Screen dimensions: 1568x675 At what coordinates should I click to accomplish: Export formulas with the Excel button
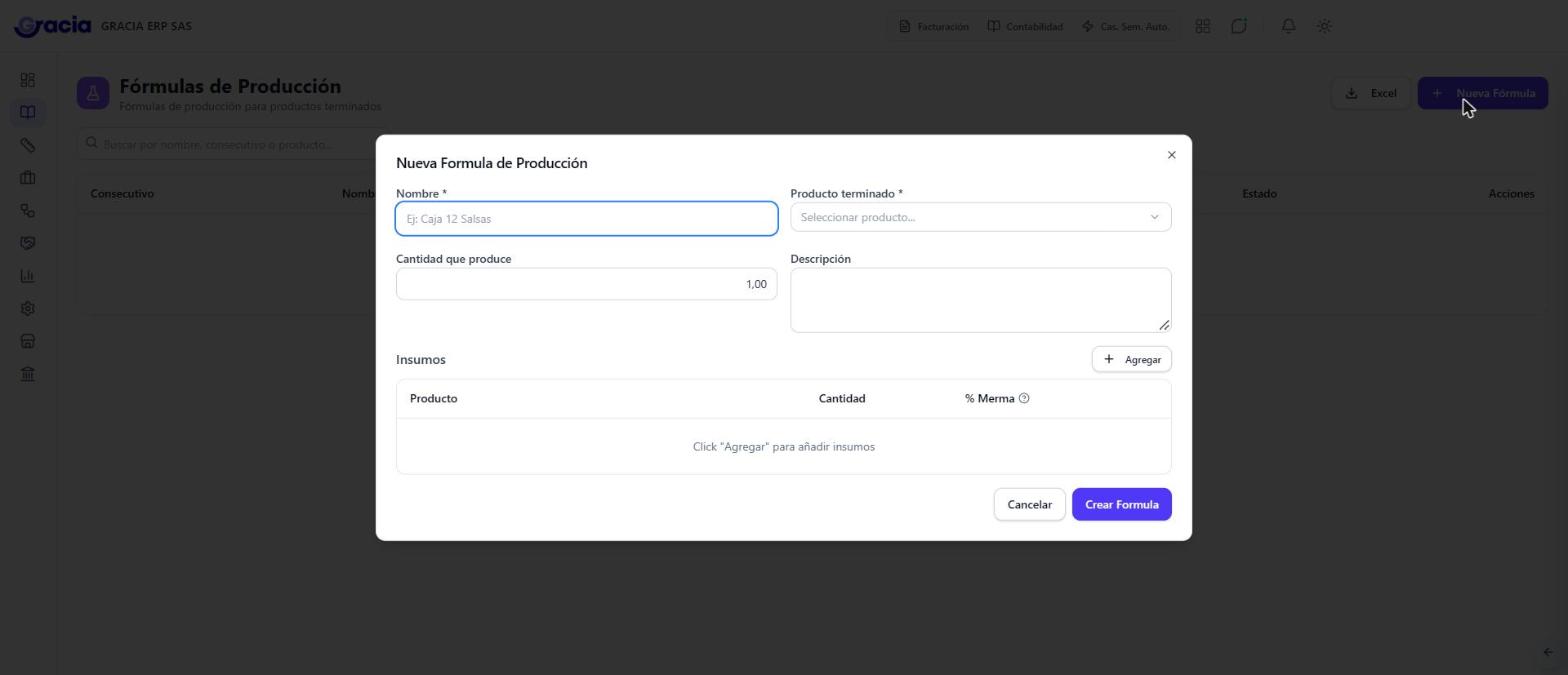(1370, 93)
